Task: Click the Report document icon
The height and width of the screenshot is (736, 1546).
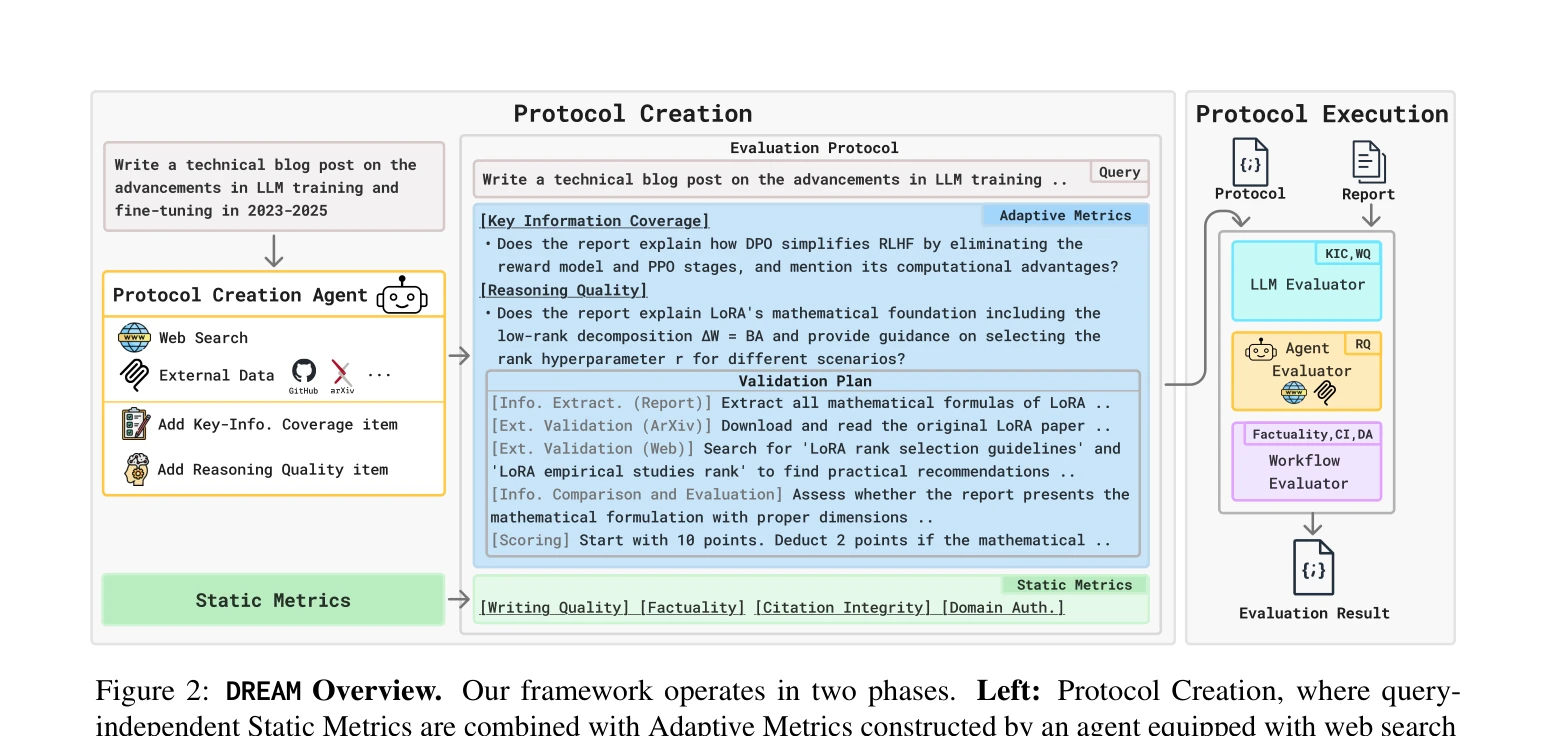Action: tap(1368, 161)
